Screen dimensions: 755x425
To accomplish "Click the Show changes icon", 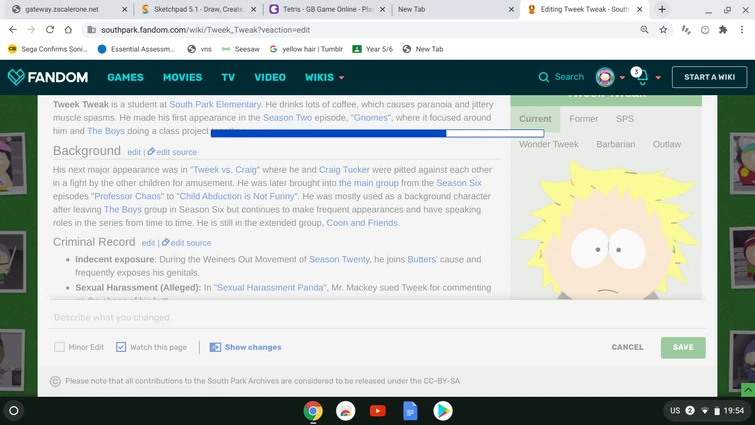I will click(215, 347).
